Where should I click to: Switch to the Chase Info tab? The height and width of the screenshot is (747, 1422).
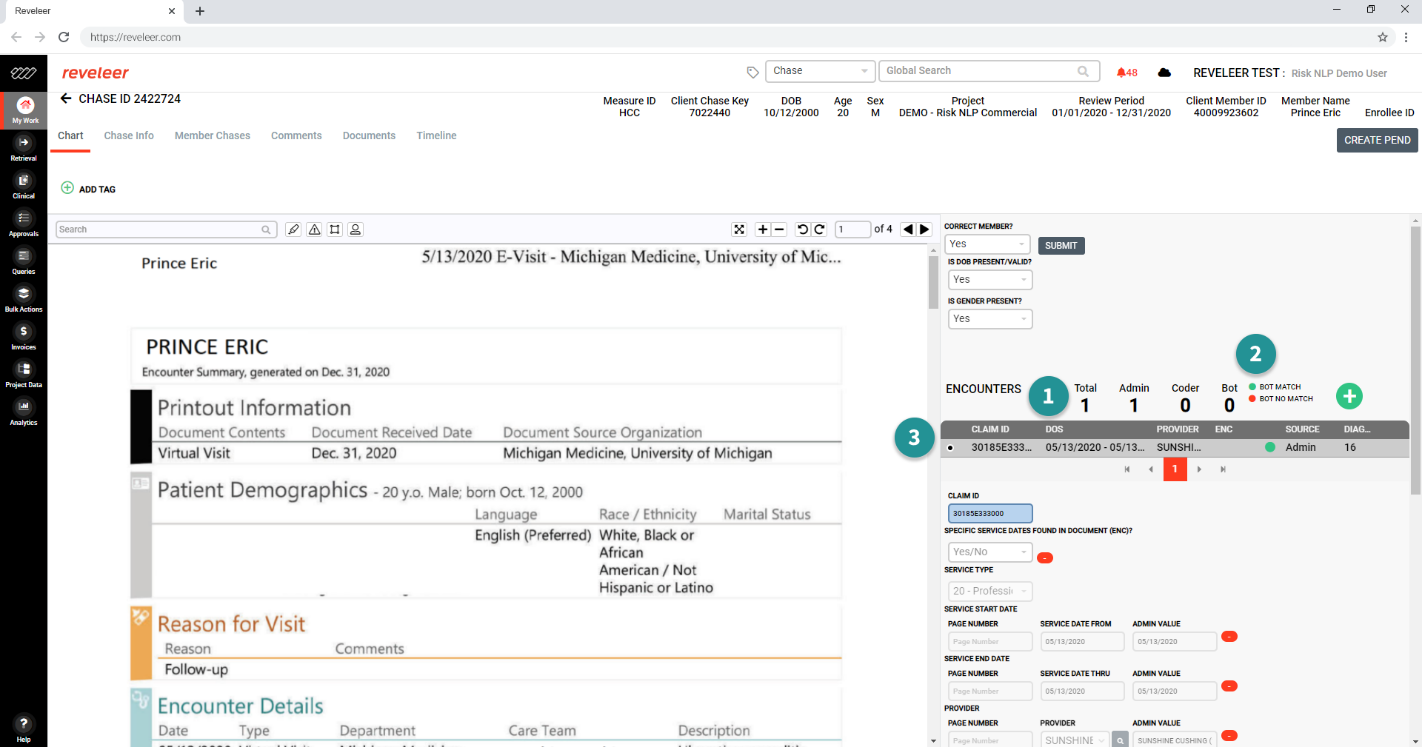129,135
